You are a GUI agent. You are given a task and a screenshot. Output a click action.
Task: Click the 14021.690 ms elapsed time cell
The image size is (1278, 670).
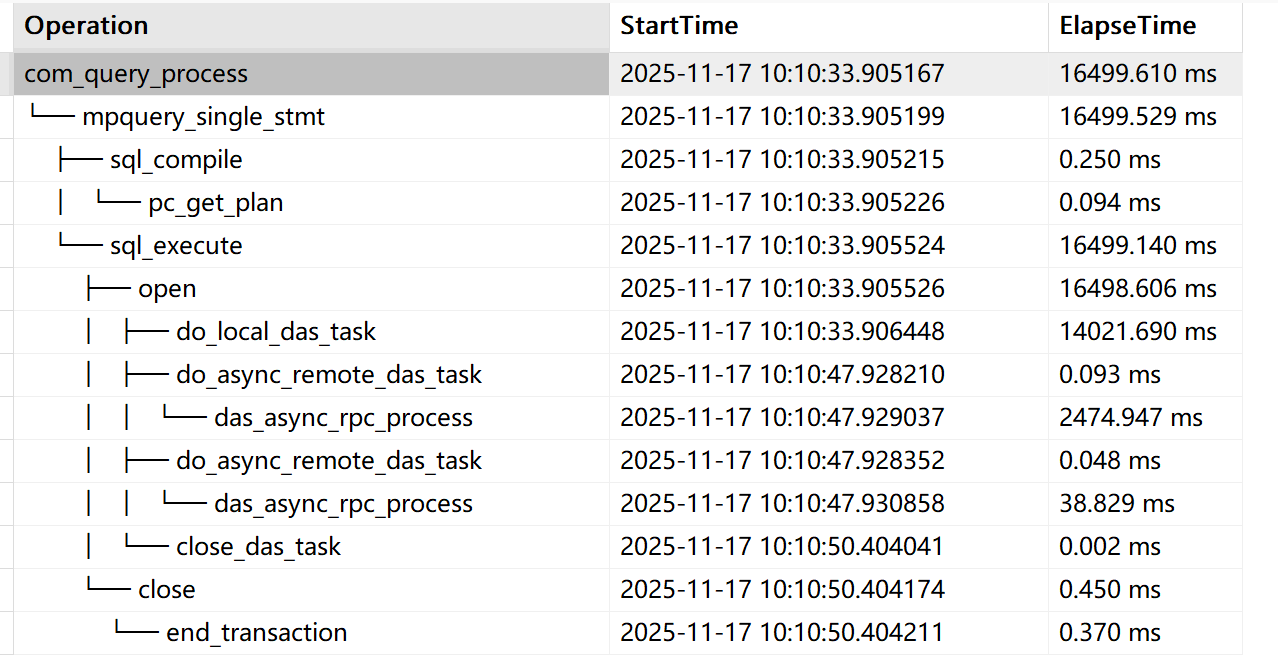click(1138, 332)
